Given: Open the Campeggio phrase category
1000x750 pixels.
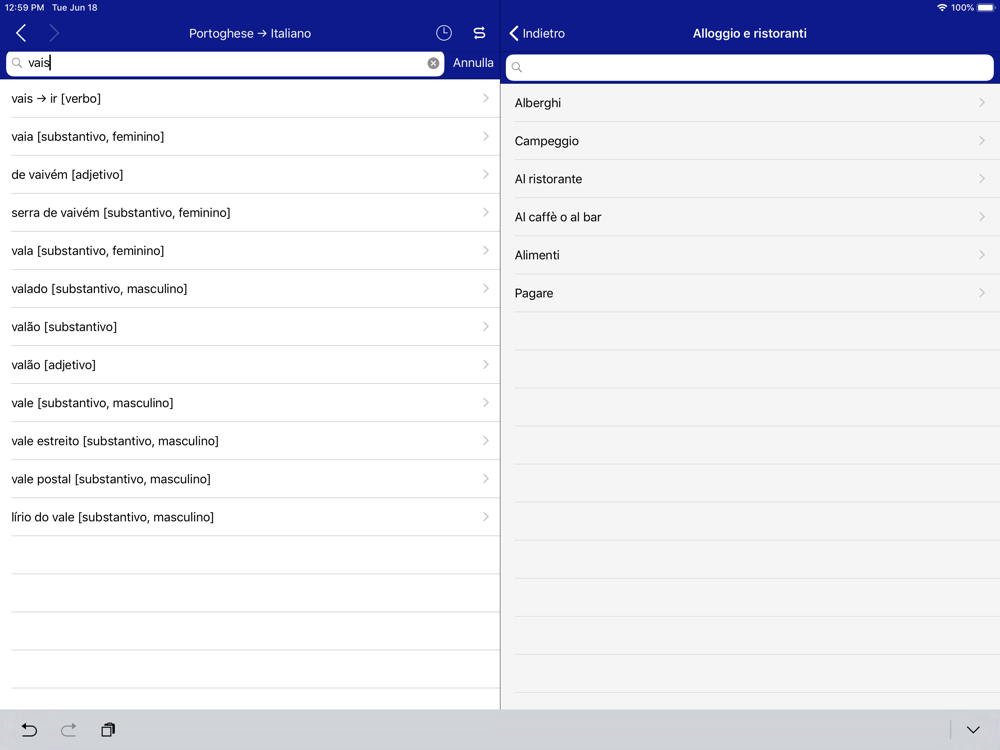Looking at the screenshot, I should (x=751, y=141).
